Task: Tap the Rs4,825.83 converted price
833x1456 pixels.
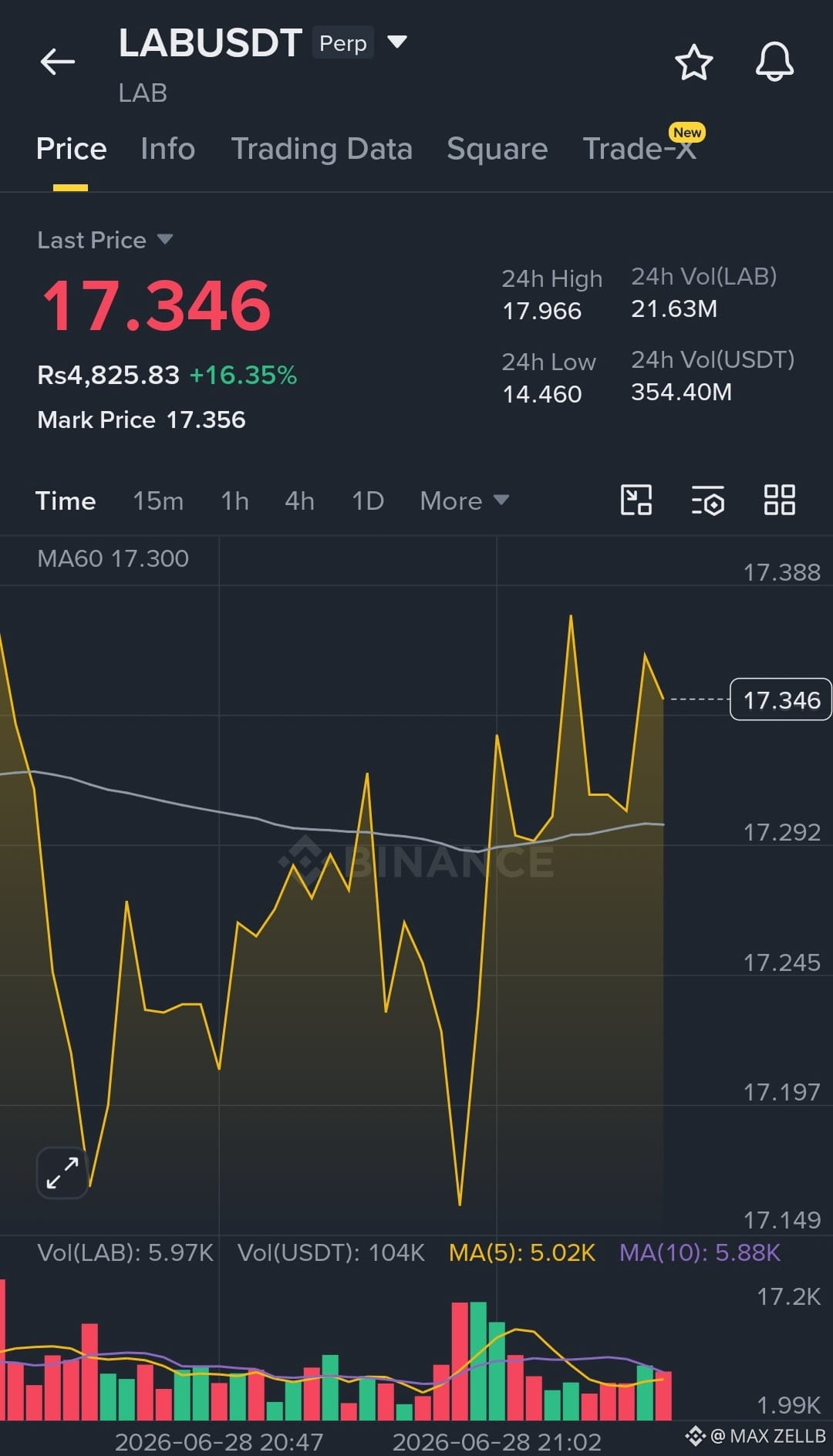Action: click(x=108, y=375)
